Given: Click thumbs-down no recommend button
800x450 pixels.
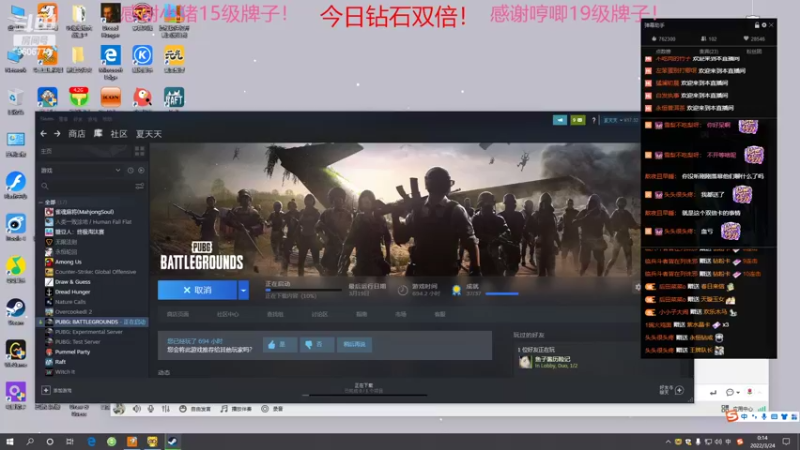Looking at the screenshot, I should coord(317,344).
